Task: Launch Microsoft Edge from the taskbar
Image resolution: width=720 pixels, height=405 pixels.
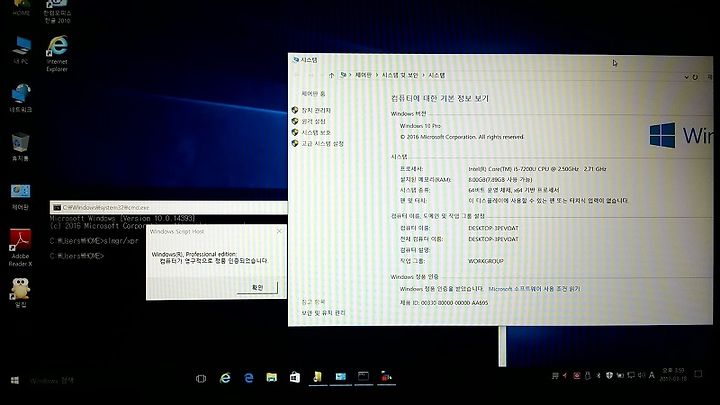Action: [248, 378]
